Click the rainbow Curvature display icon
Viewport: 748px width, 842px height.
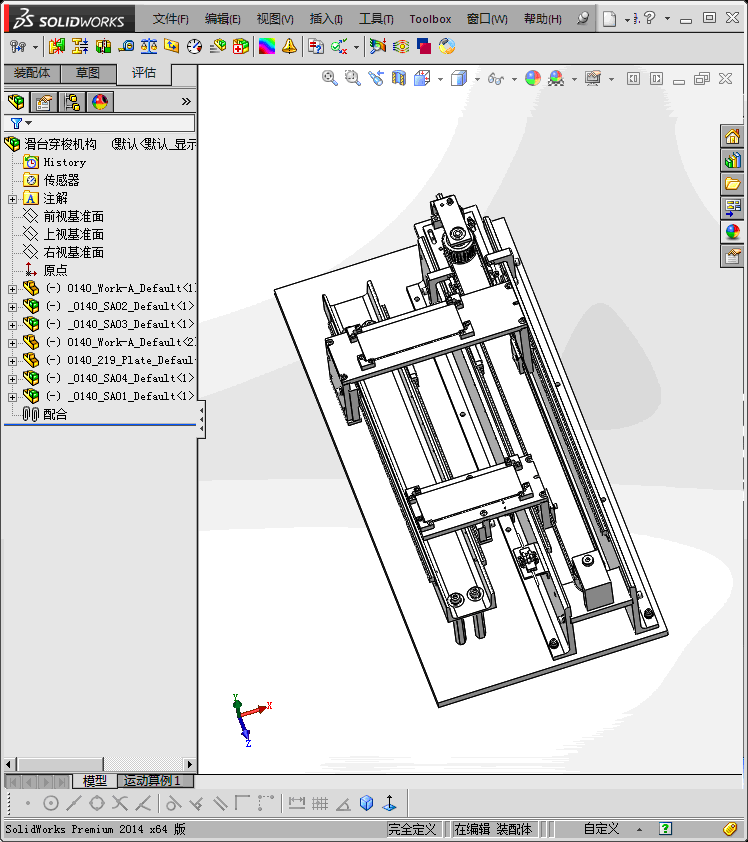[266, 47]
